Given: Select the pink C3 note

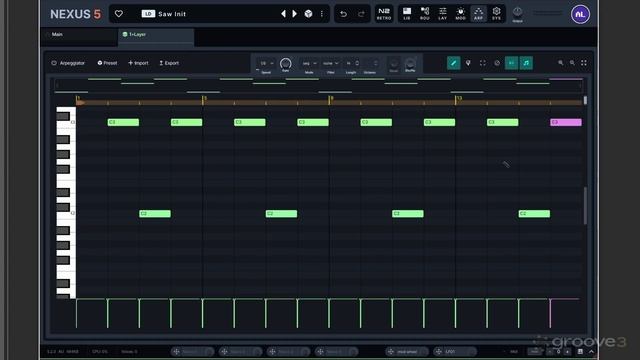Looking at the screenshot, I should [x=566, y=122].
